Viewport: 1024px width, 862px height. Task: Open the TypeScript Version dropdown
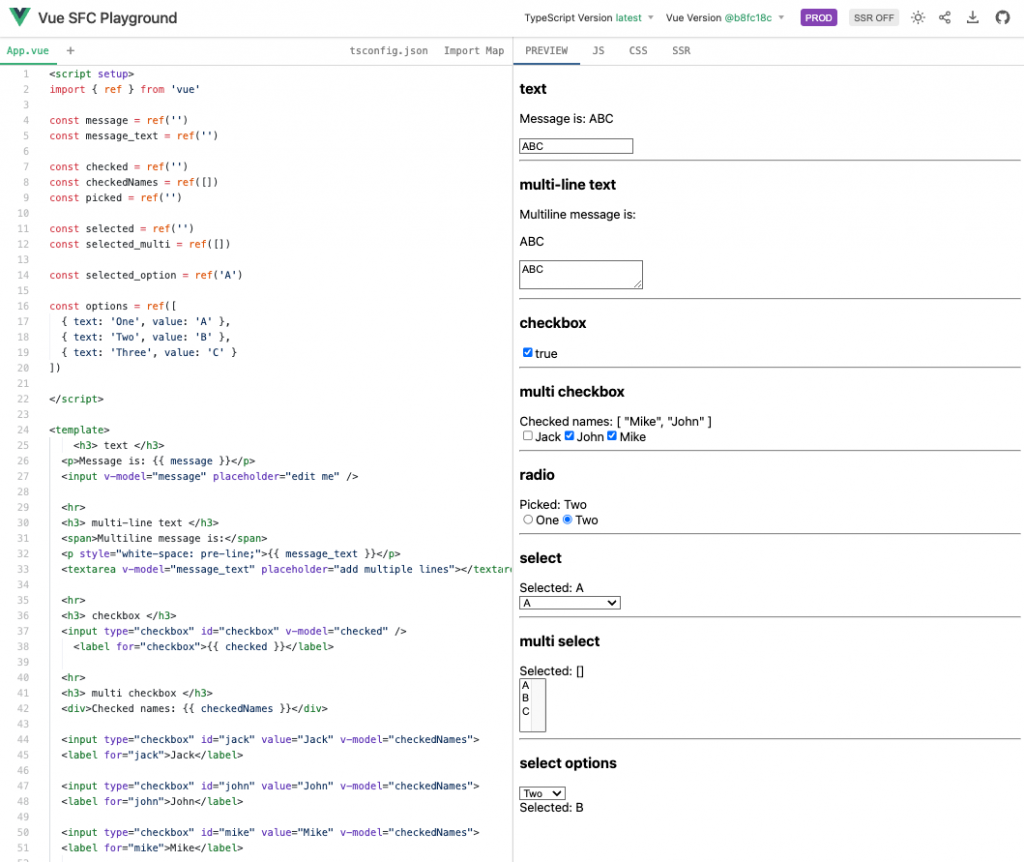588,18
